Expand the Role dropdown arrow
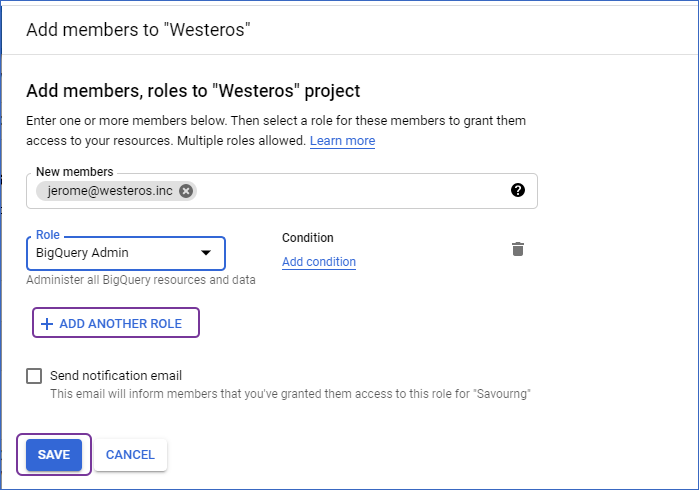Viewport: 699px width, 490px height. click(206, 253)
